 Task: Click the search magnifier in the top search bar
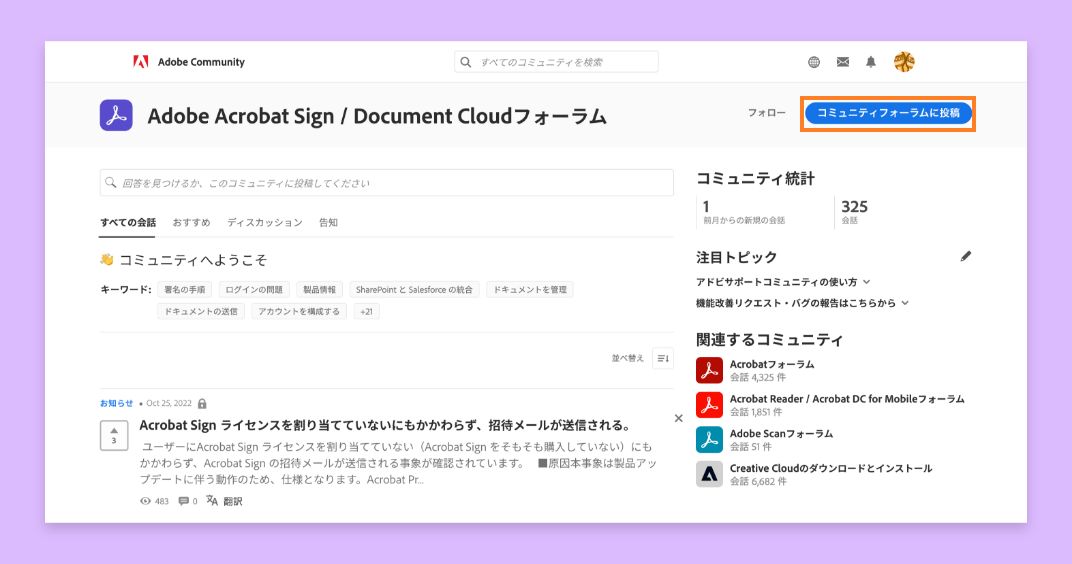pos(466,62)
